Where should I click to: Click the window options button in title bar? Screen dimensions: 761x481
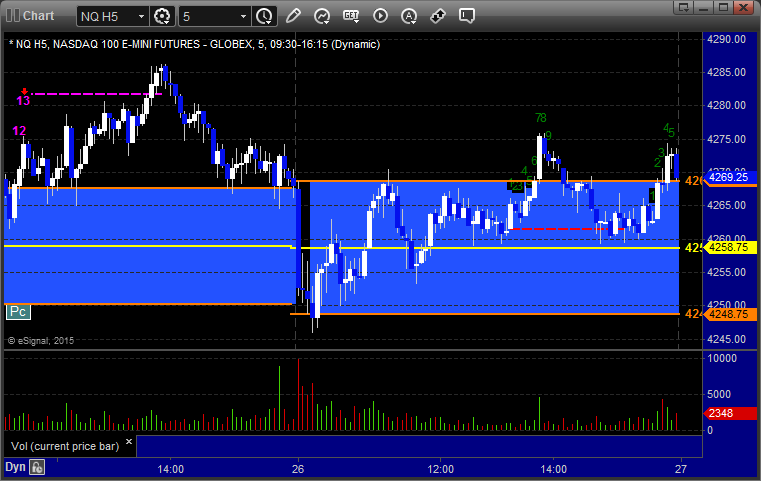click(684, 7)
